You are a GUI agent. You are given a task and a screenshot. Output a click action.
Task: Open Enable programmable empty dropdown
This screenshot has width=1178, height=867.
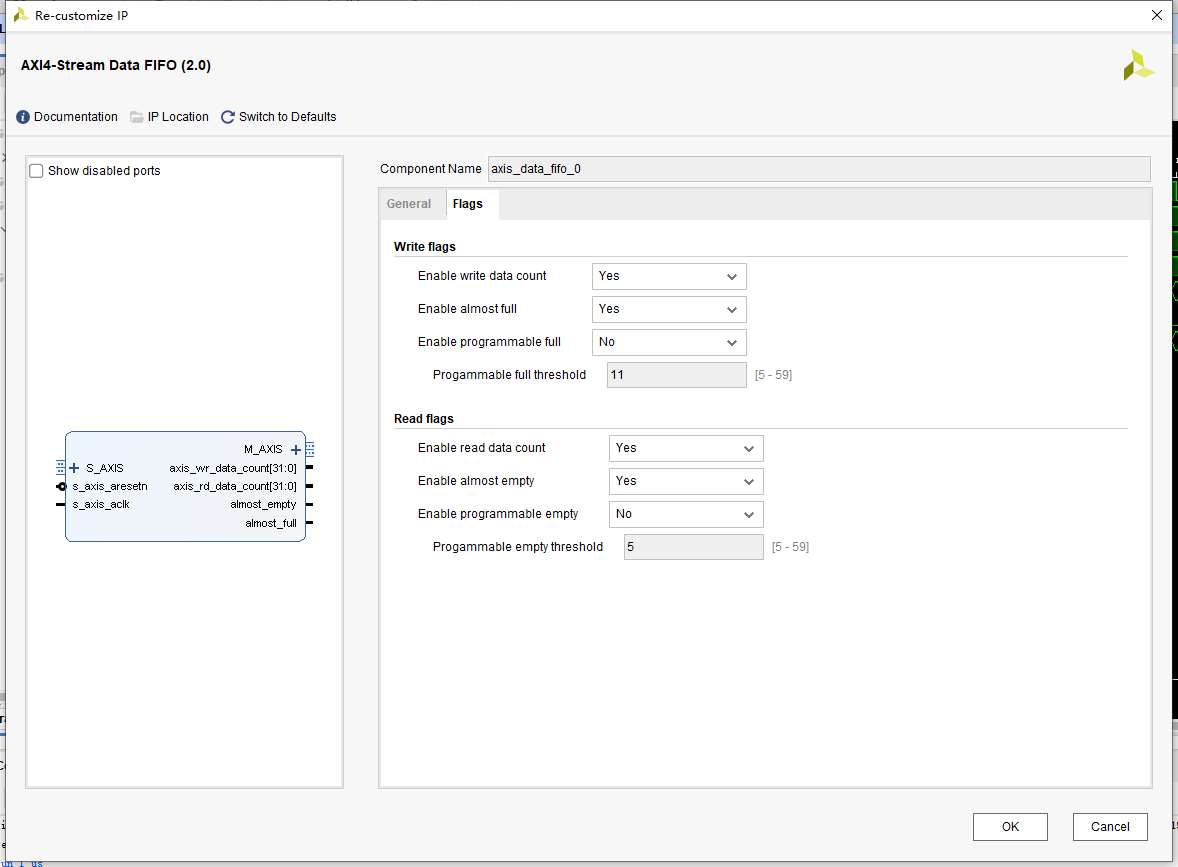click(686, 515)
